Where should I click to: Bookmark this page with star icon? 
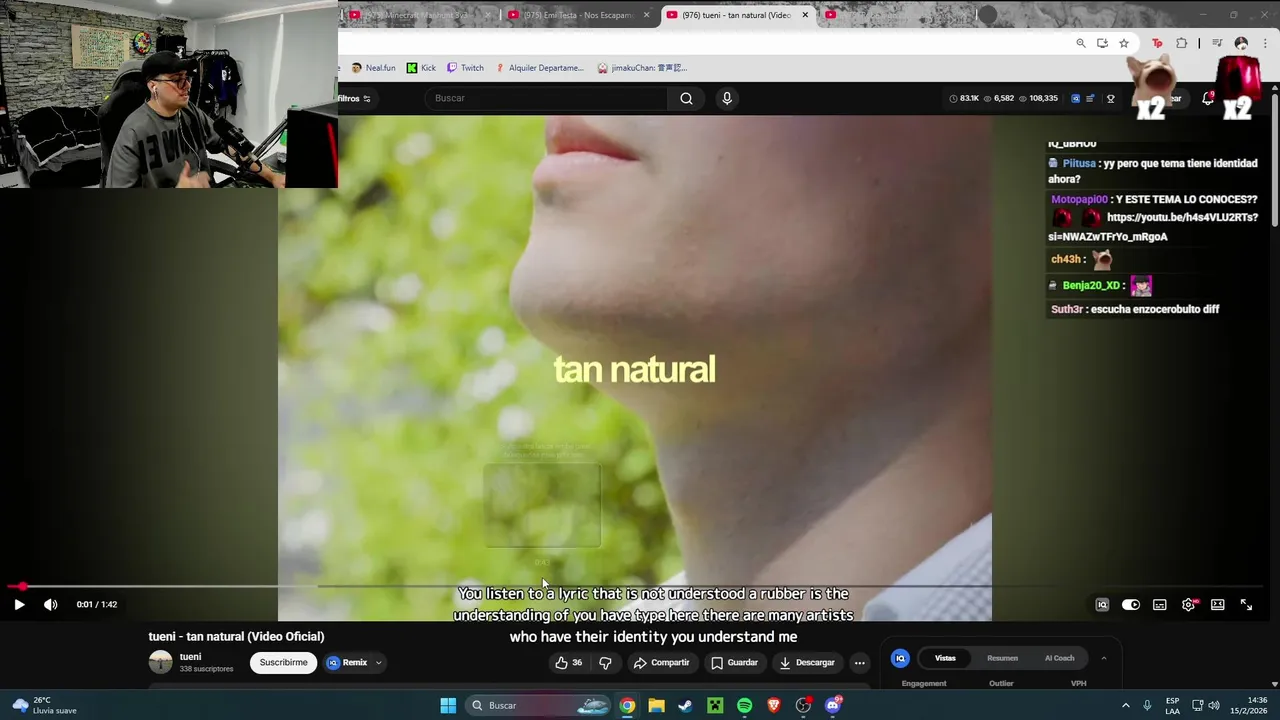point(1124,43)
